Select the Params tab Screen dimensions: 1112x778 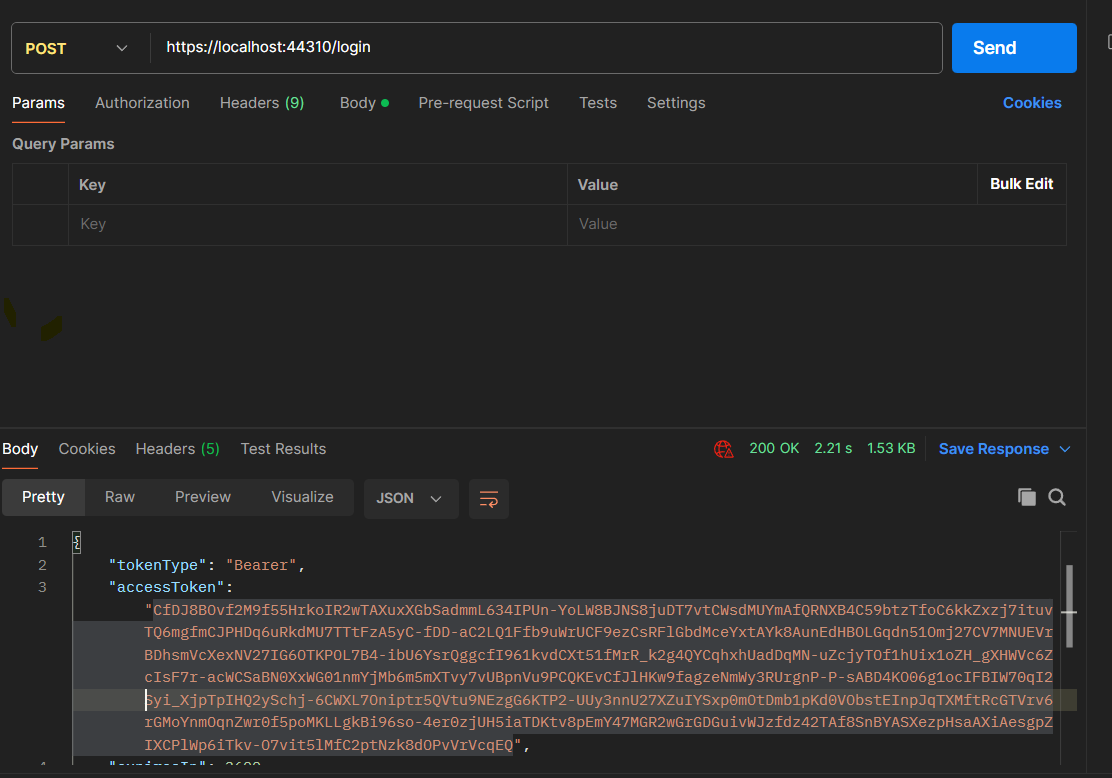(38, 103)
